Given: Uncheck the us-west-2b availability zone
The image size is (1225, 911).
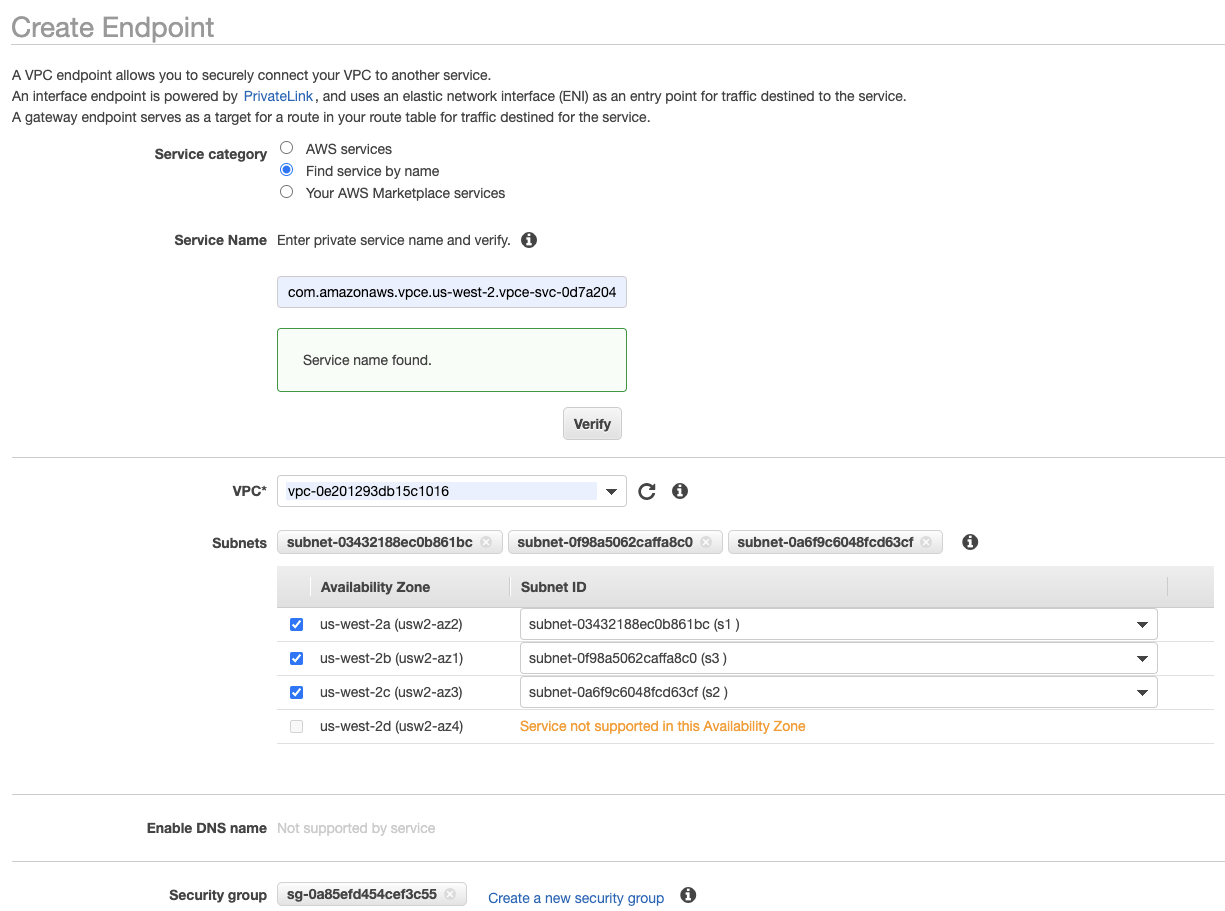Looking at the screenshot, I should point(296,658).
